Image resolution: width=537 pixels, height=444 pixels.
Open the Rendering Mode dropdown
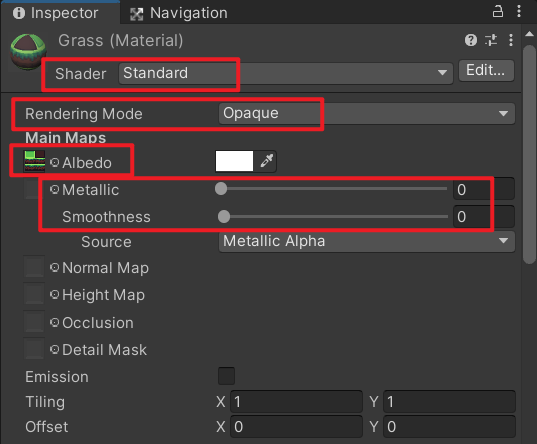(366, 113)
